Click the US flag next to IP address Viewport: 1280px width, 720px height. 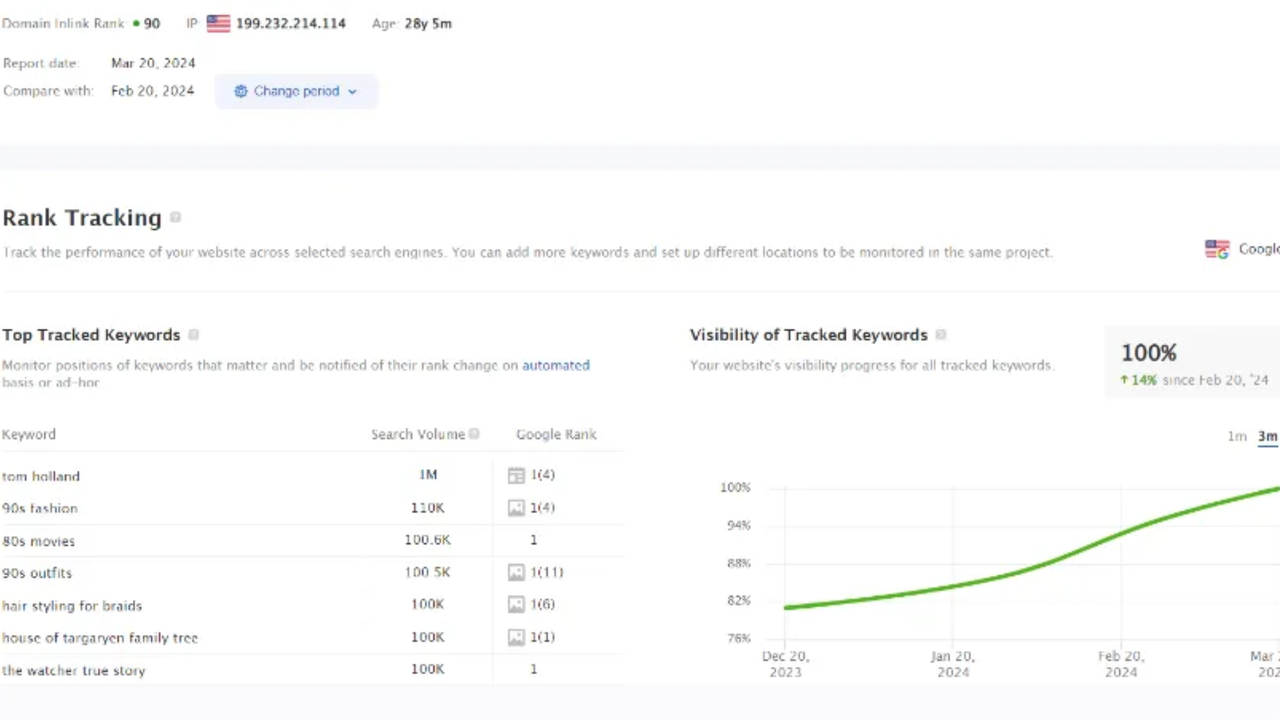(x=218, y=23)
